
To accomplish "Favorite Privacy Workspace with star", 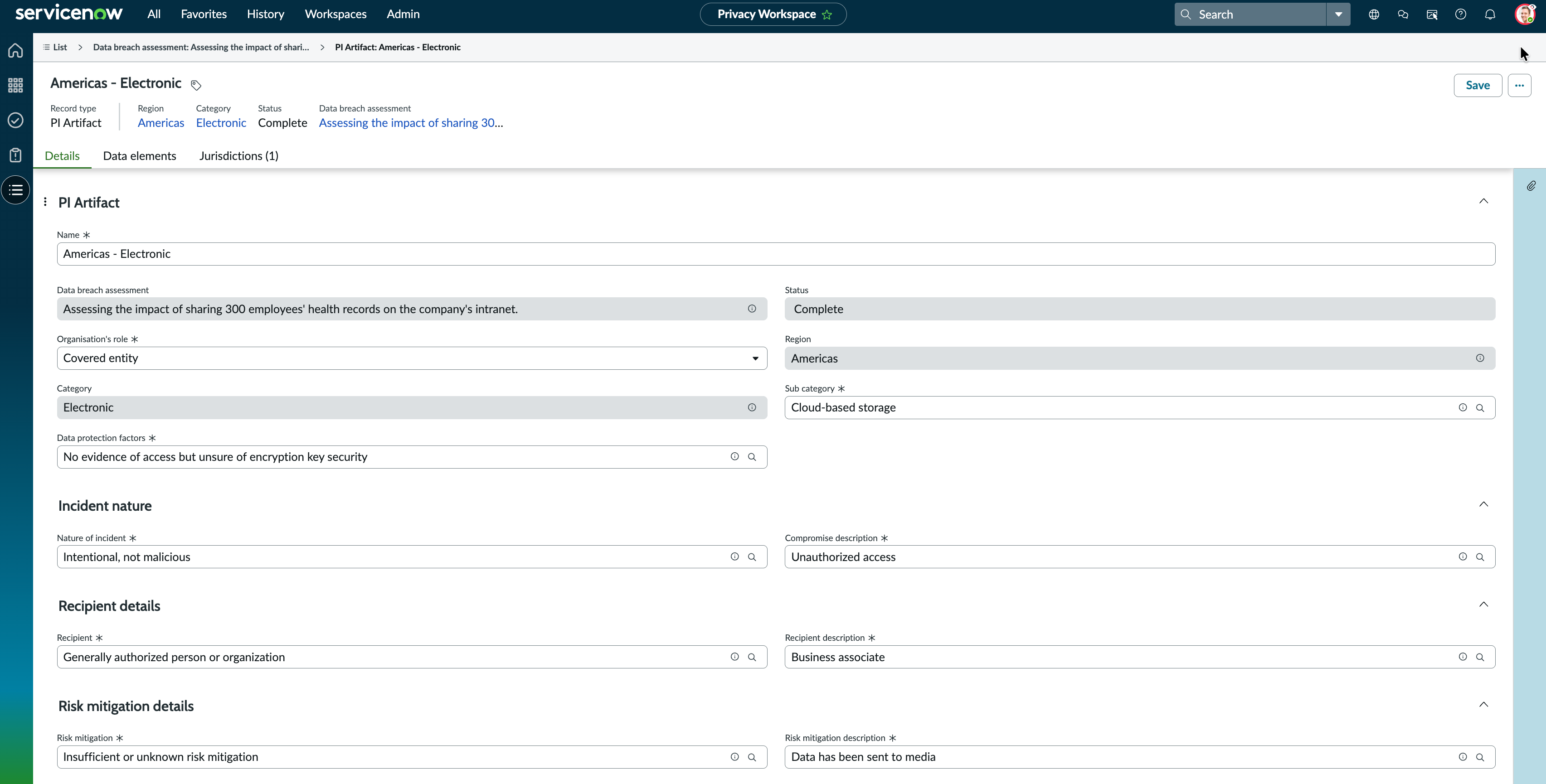I will coord(827,15).
